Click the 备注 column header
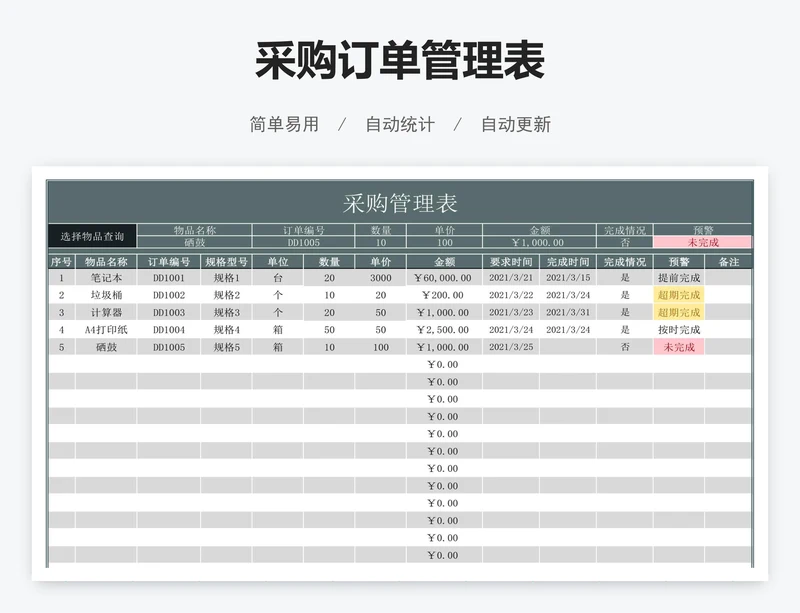This screenshot has width=800, height=613. tap(729, 262)
